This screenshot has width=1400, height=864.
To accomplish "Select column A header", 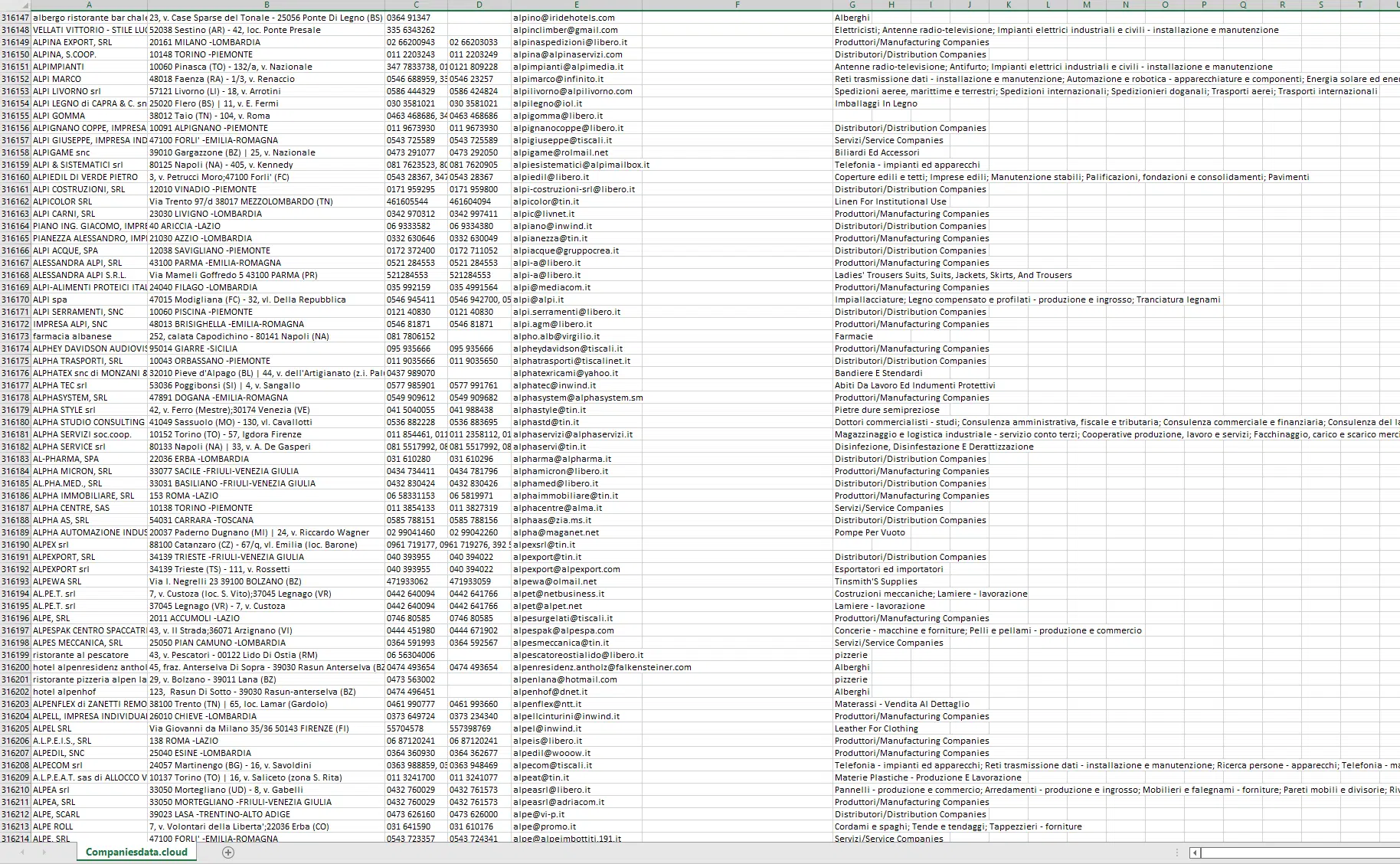I will [x=89, y=5].
